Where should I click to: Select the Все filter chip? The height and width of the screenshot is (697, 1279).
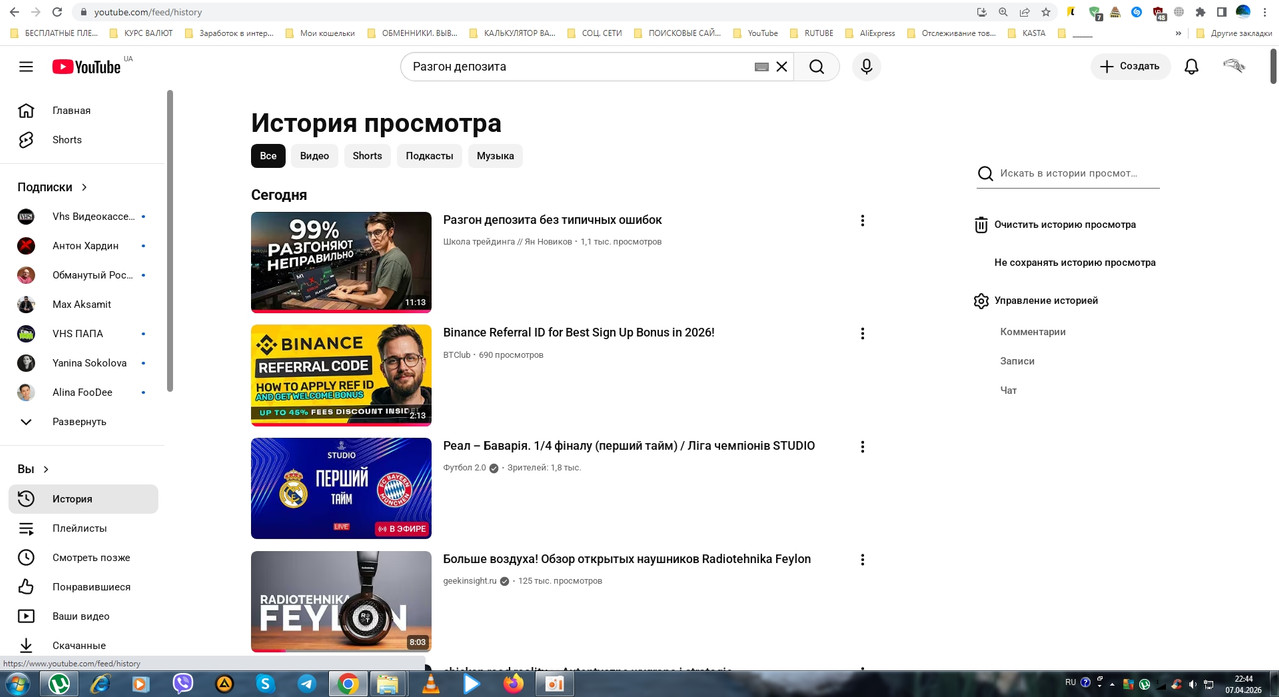[268, 156]
